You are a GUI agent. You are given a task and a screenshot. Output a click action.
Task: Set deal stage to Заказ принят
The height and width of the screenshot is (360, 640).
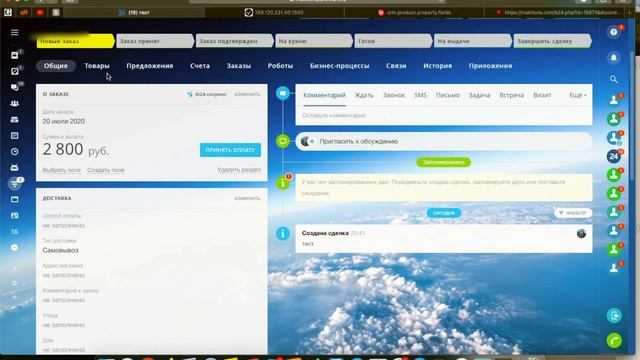[x=155, y=41]
